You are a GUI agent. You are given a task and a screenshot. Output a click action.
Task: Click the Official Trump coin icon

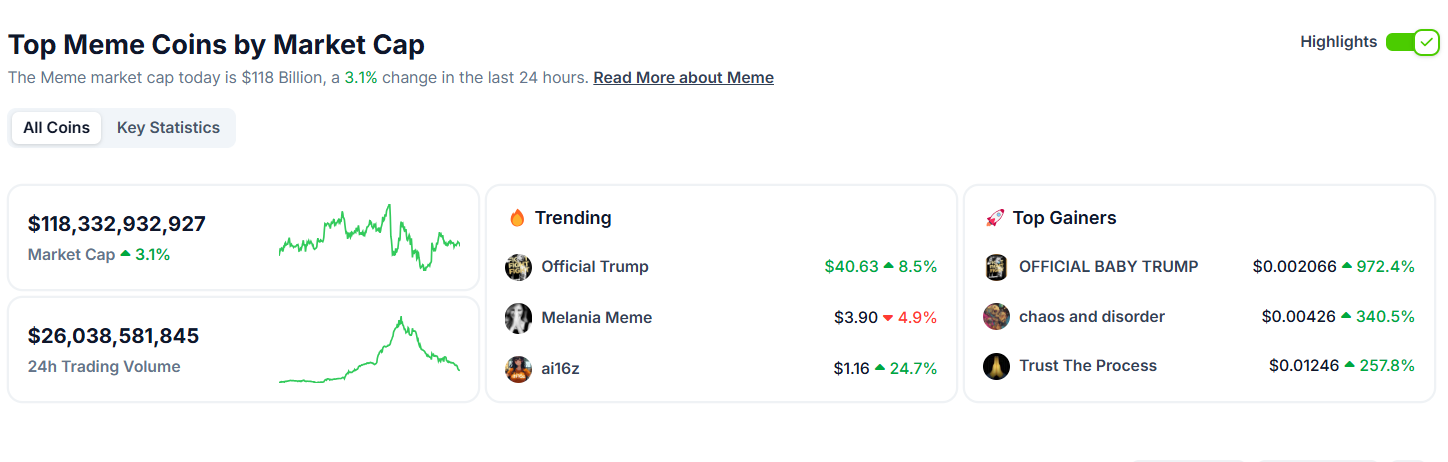(x=518, y=267)
